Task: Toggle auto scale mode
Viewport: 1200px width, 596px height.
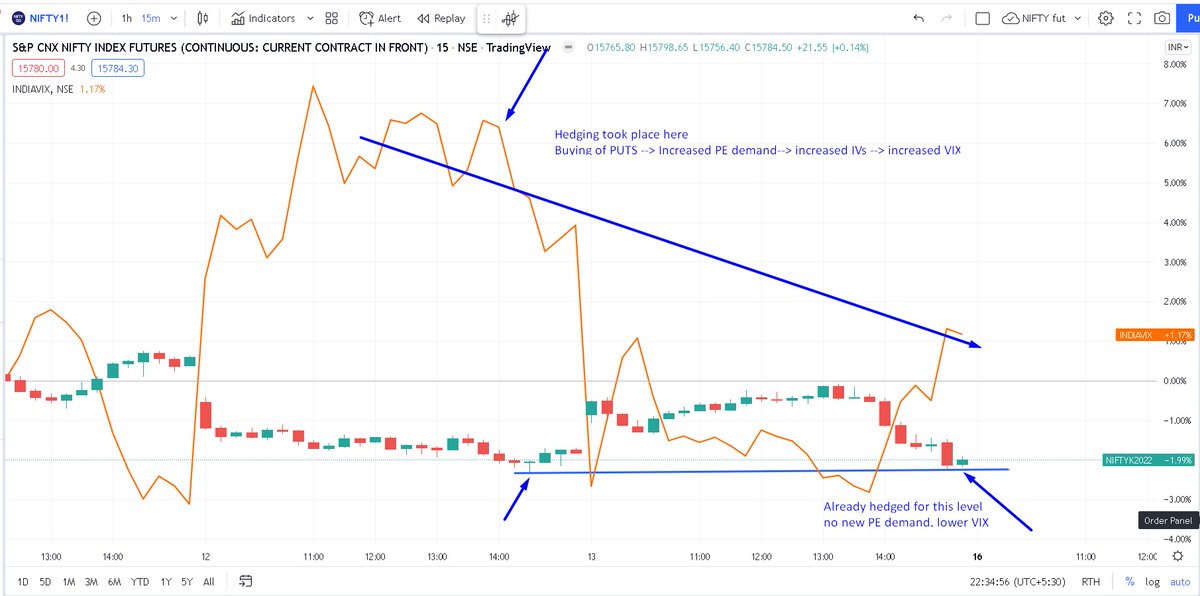Action: [x=1180, y=581]
